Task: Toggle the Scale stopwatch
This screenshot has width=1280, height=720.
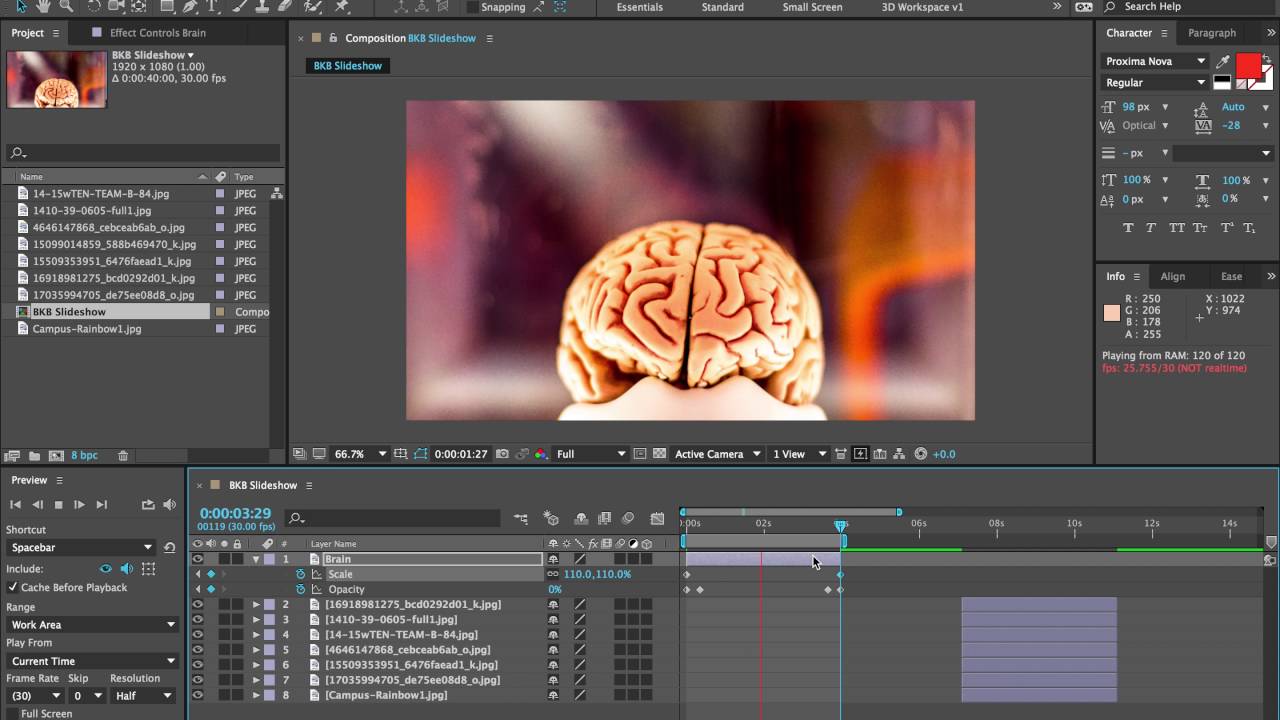Action: point(300,575)
